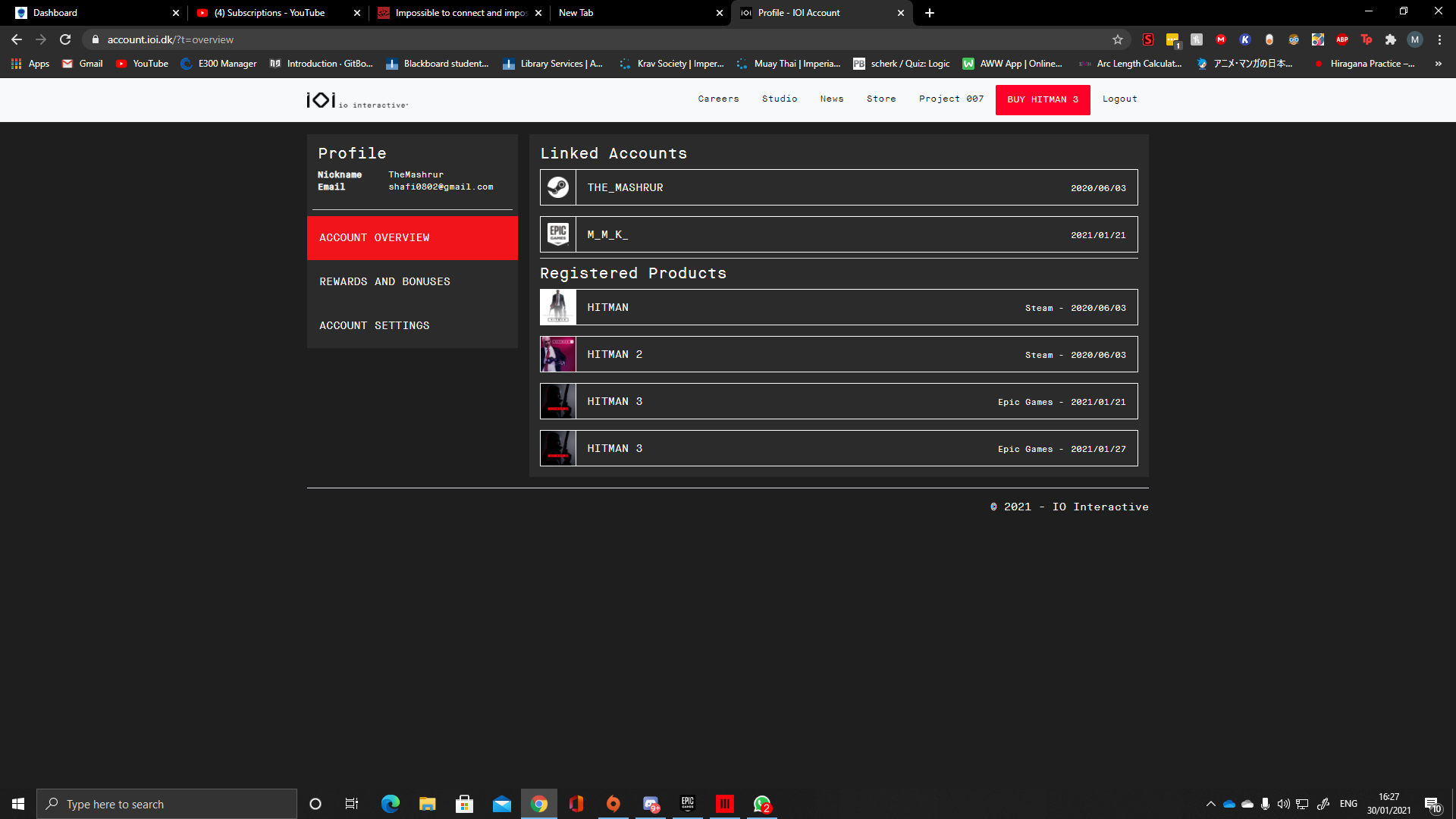
Task: Reload the page with refresh icon
Action: click(65, 39)
